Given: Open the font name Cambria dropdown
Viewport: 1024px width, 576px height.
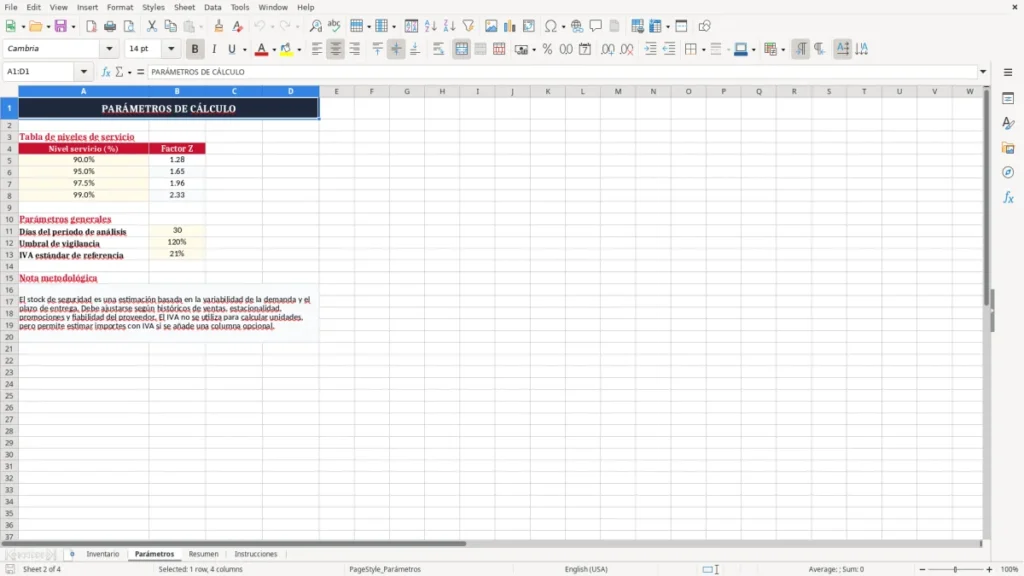Looking at the screenshot, I should click(x=109, y=49).
